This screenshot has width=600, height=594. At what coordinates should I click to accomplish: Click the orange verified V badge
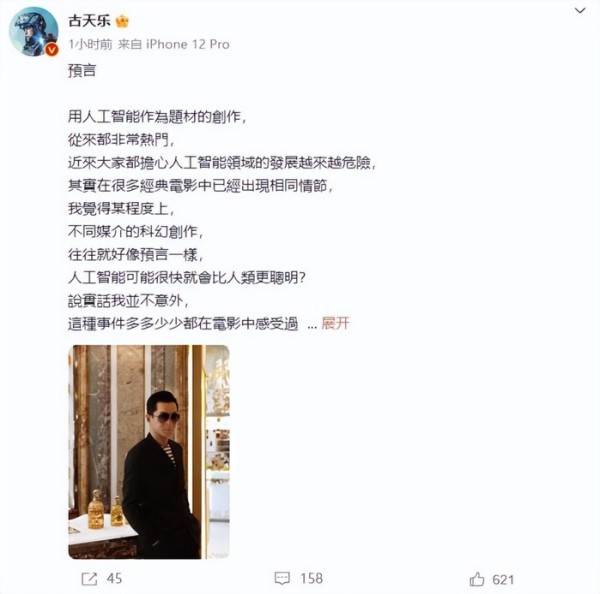click(x=52, y=50)
